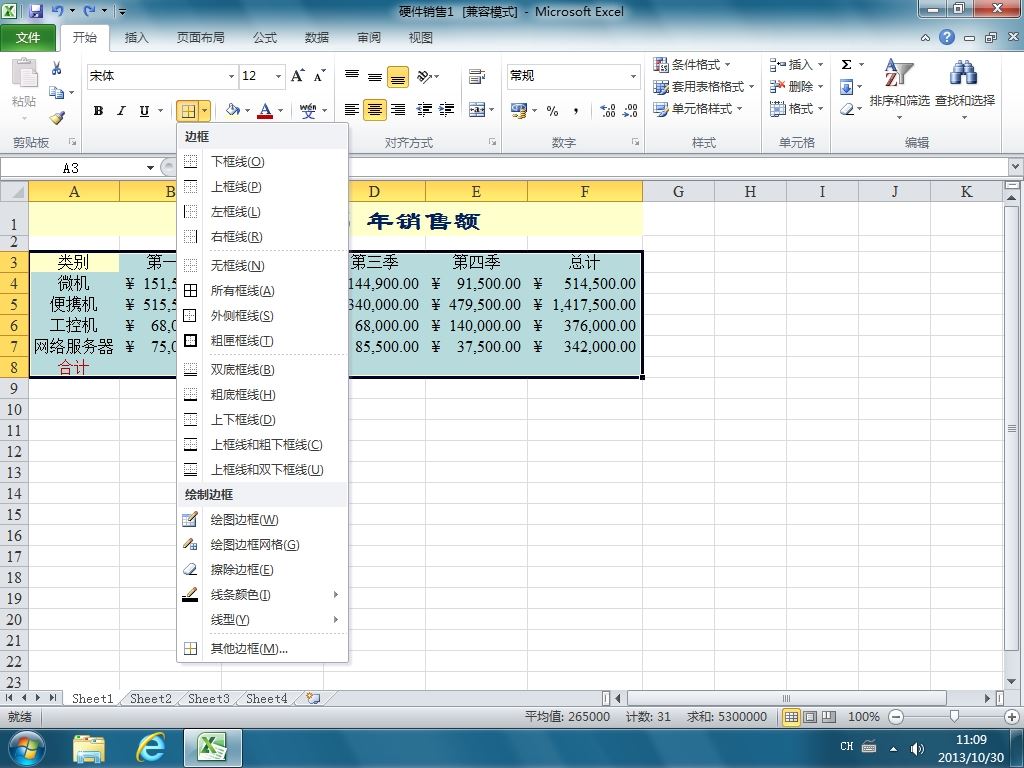Toggle Italic formatting
The image size is (1024, 768).
pos(121,110)
